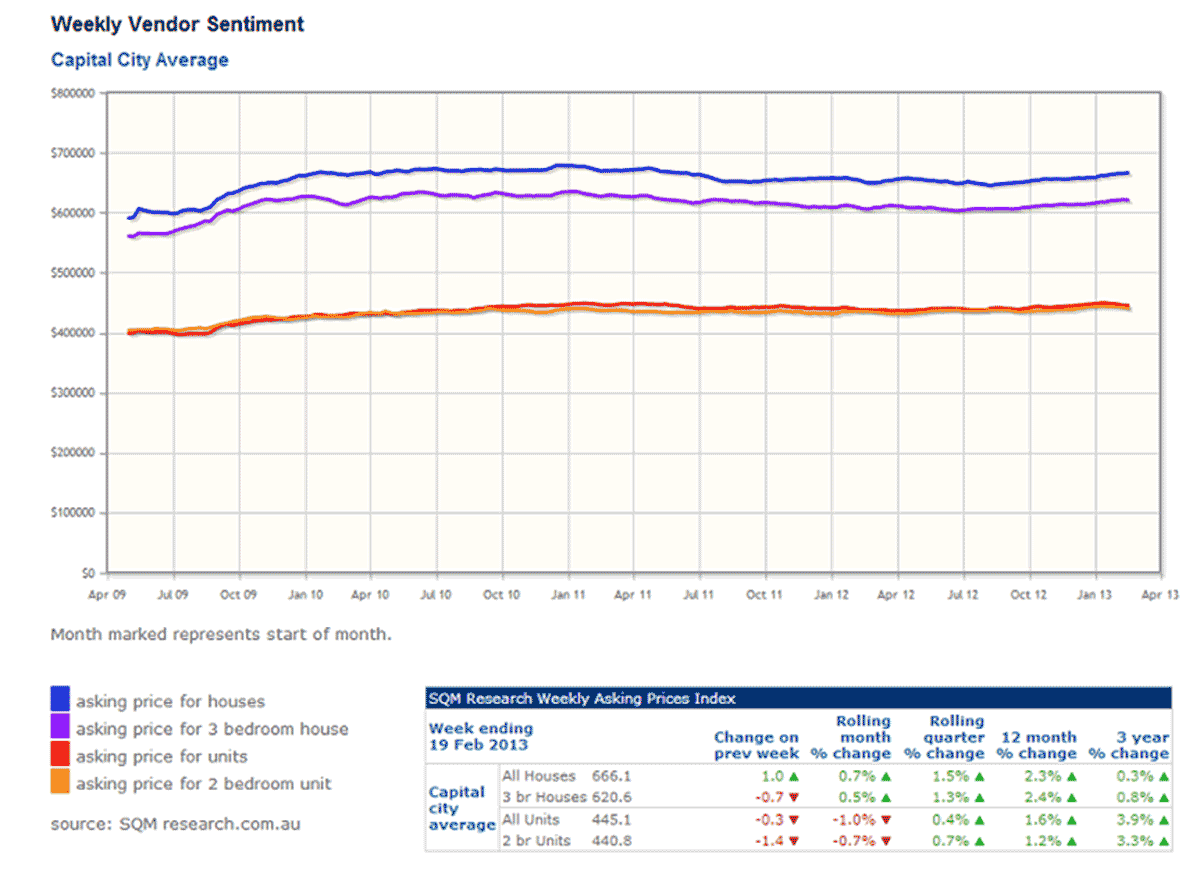
Task: Select the orange swatch for 2 bedroom unit
Action: click(x=61, y=783)
